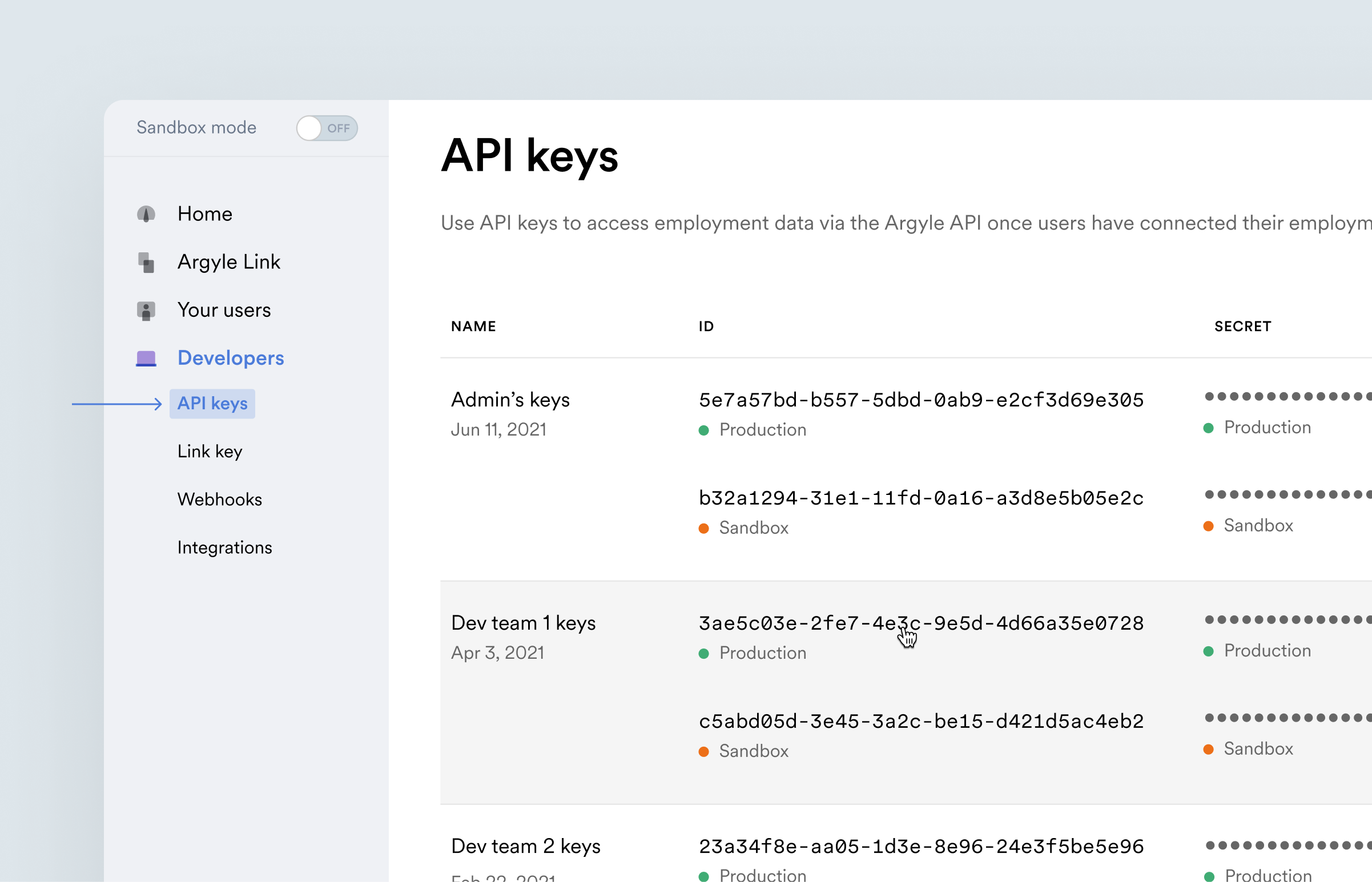Click the Your users person icon
Screen dimensions: 1372x882
click(146, 311)
